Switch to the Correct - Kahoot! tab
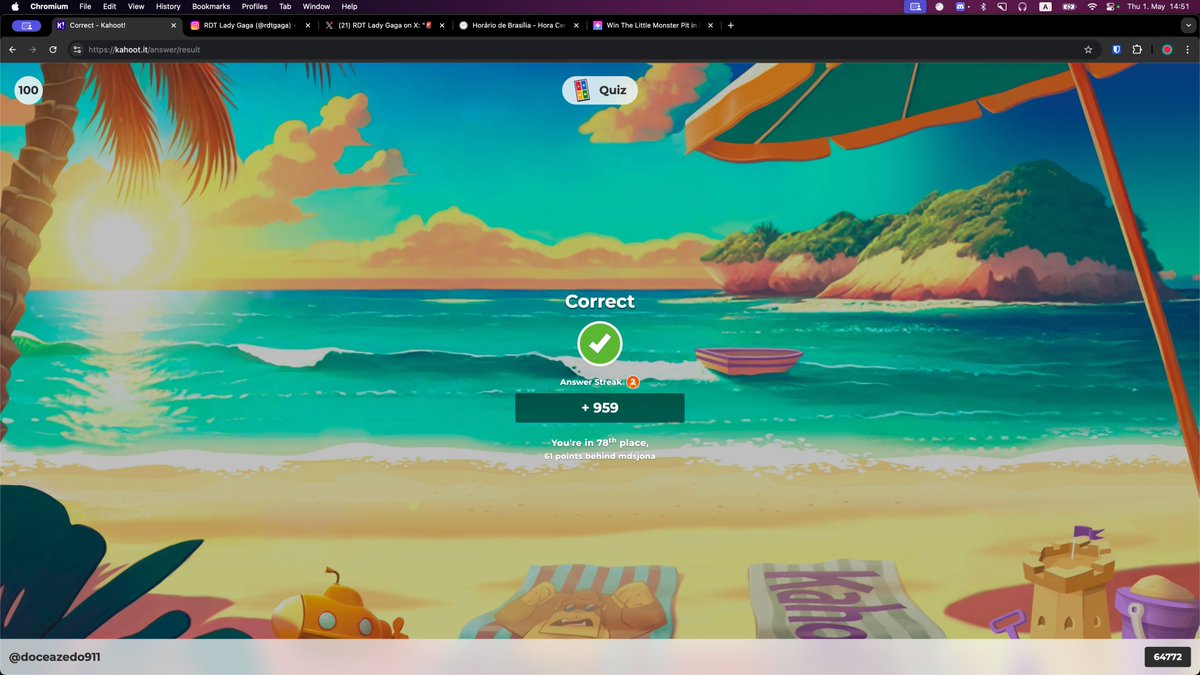 115,25
